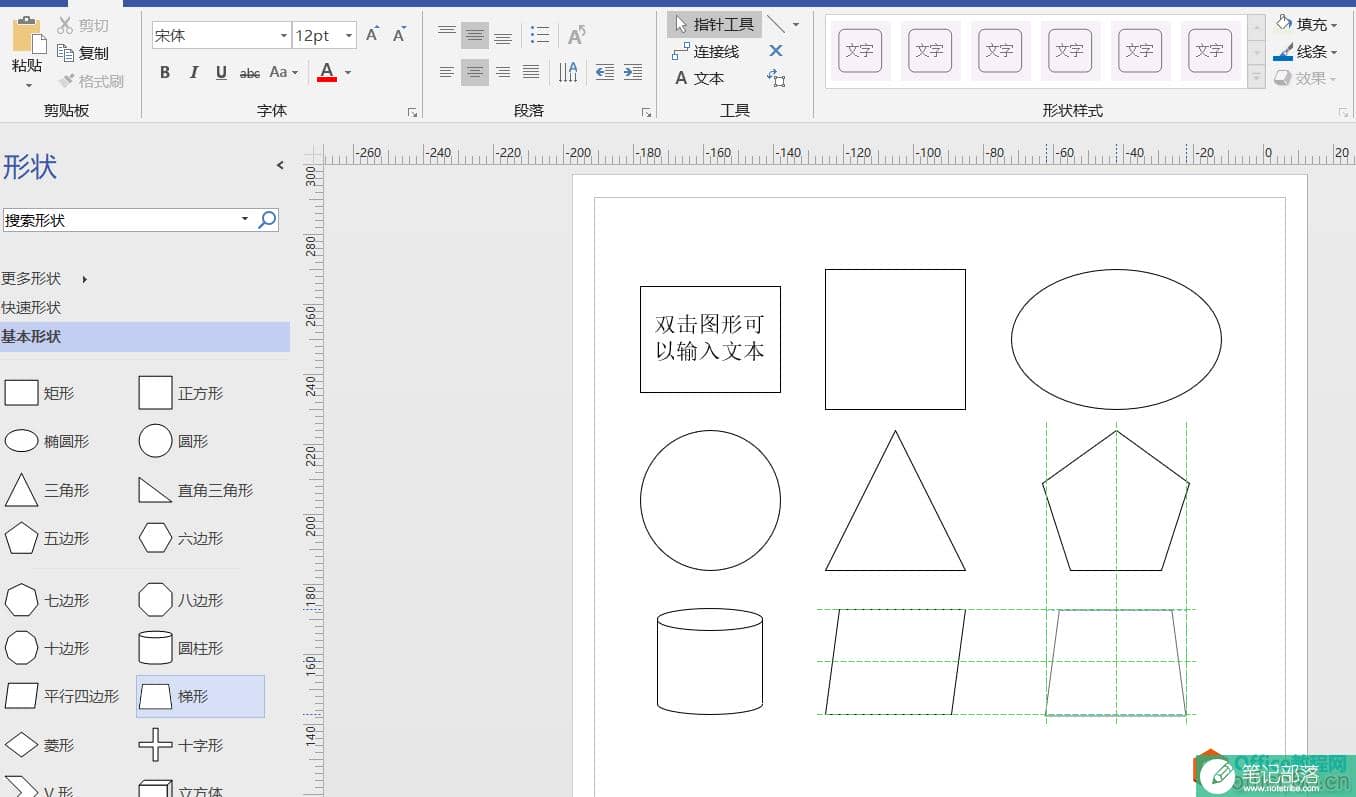Screen dimensions: 1356x797
Task: Toggle align text to top
Action: point(447,35)
